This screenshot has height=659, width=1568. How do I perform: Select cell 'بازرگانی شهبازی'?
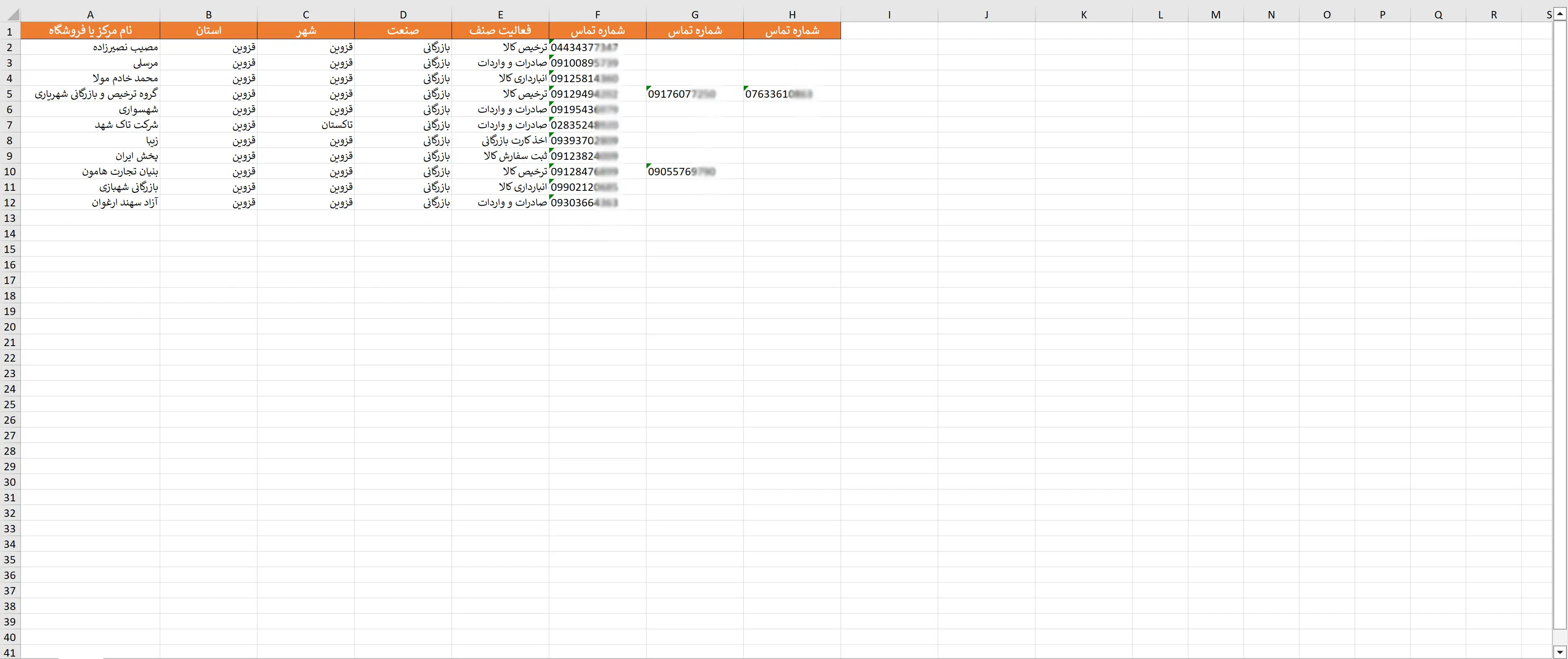tap(90, 187)
